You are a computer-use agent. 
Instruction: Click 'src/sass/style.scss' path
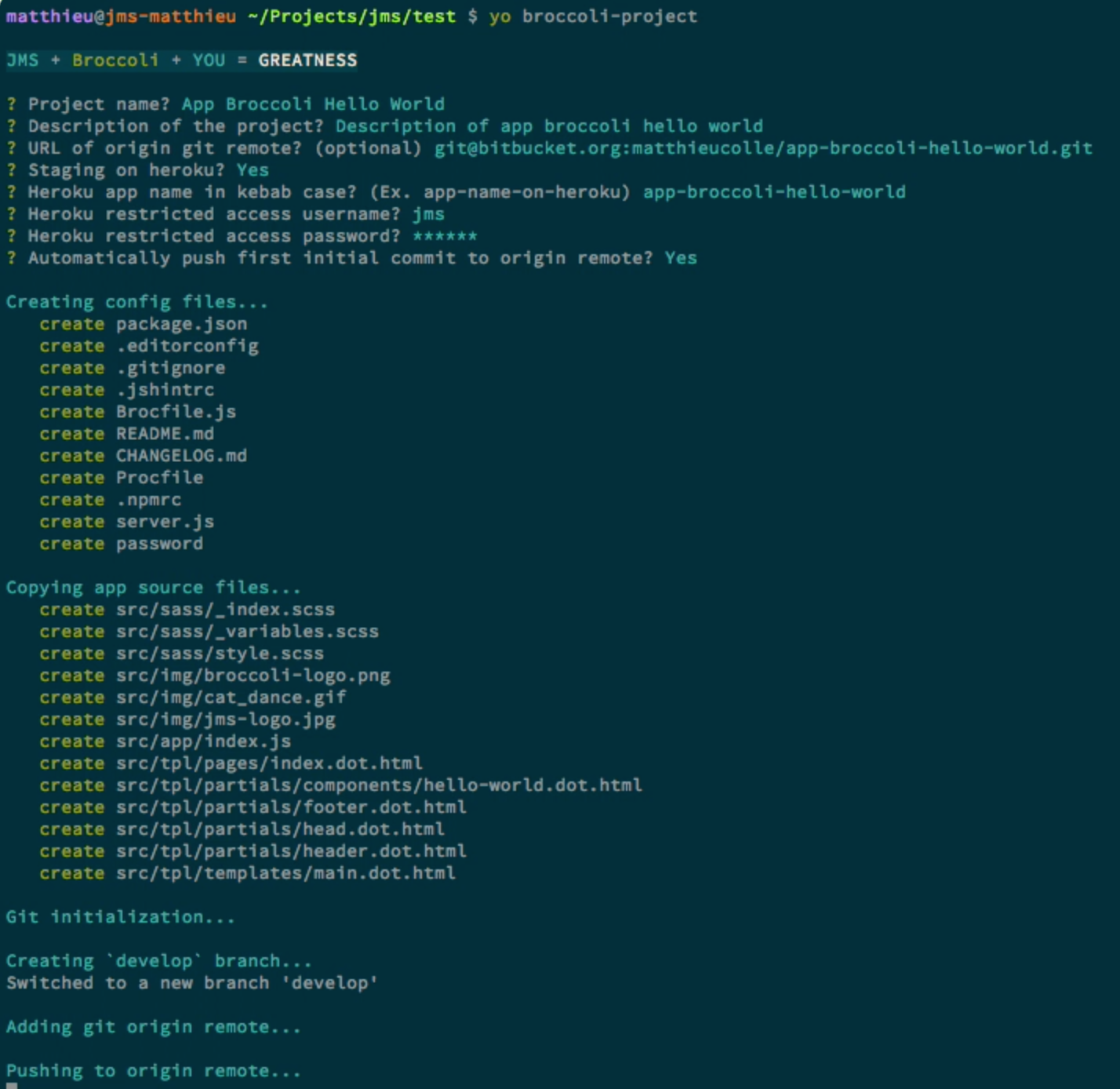pyautogui.click(x=220, y=654)
